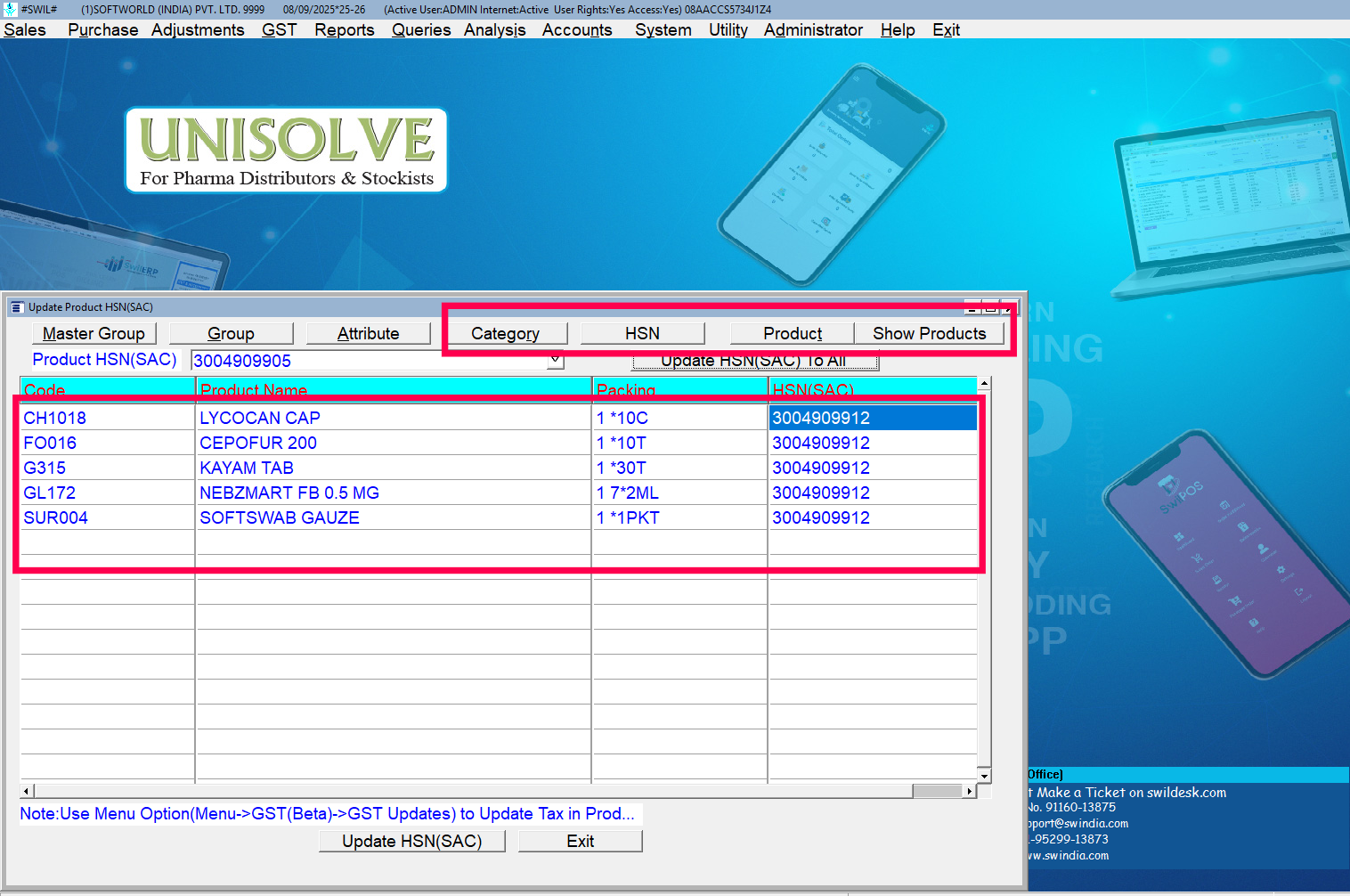Click Update HSN(SAC) To All button
This screenshot has width=1350, height=896.
coord(754,361)
